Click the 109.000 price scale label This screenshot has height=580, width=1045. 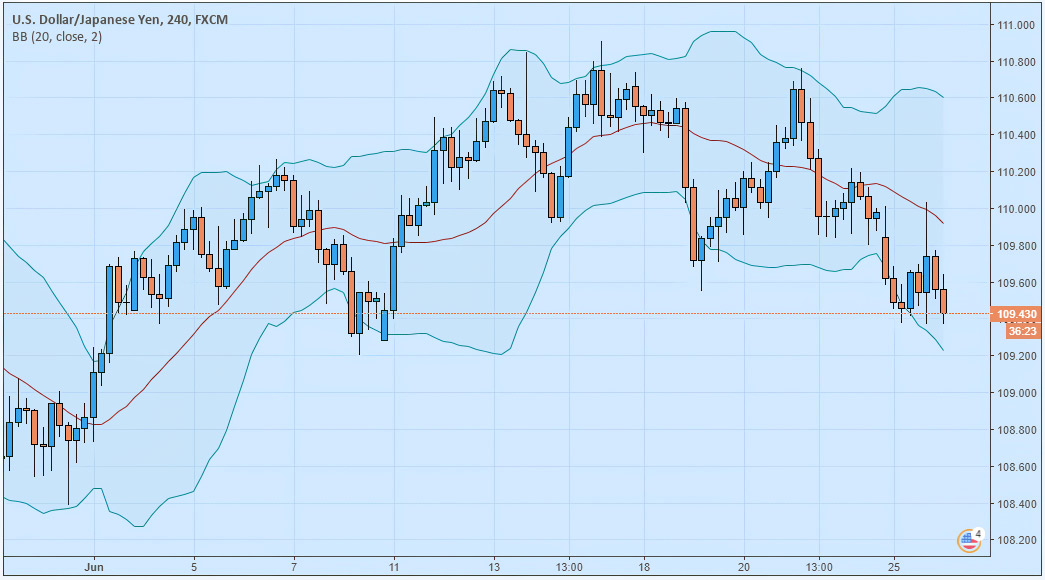click(x=1016, y=393)
